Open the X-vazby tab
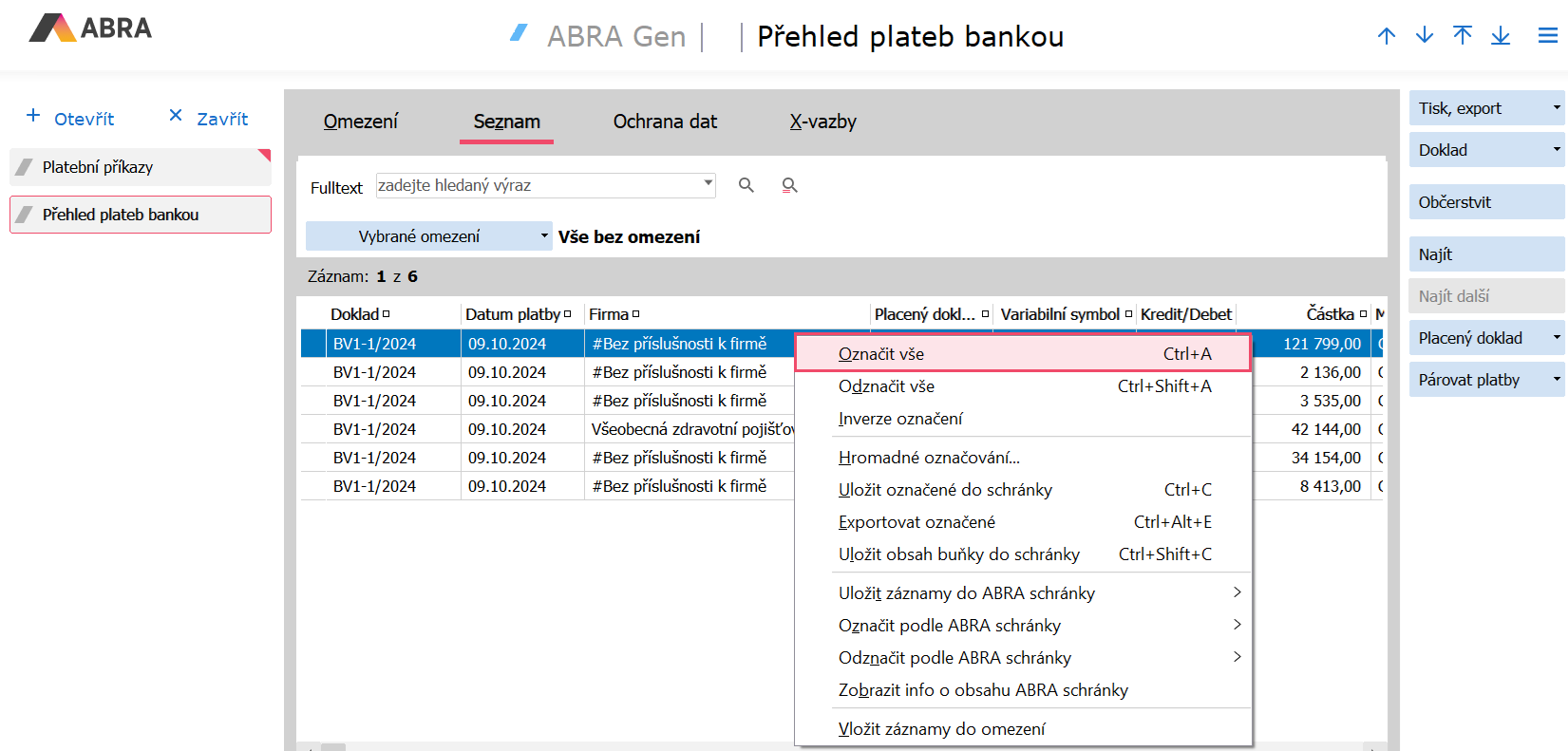This screenshot has width=1568, height=751. pos(823,122)
